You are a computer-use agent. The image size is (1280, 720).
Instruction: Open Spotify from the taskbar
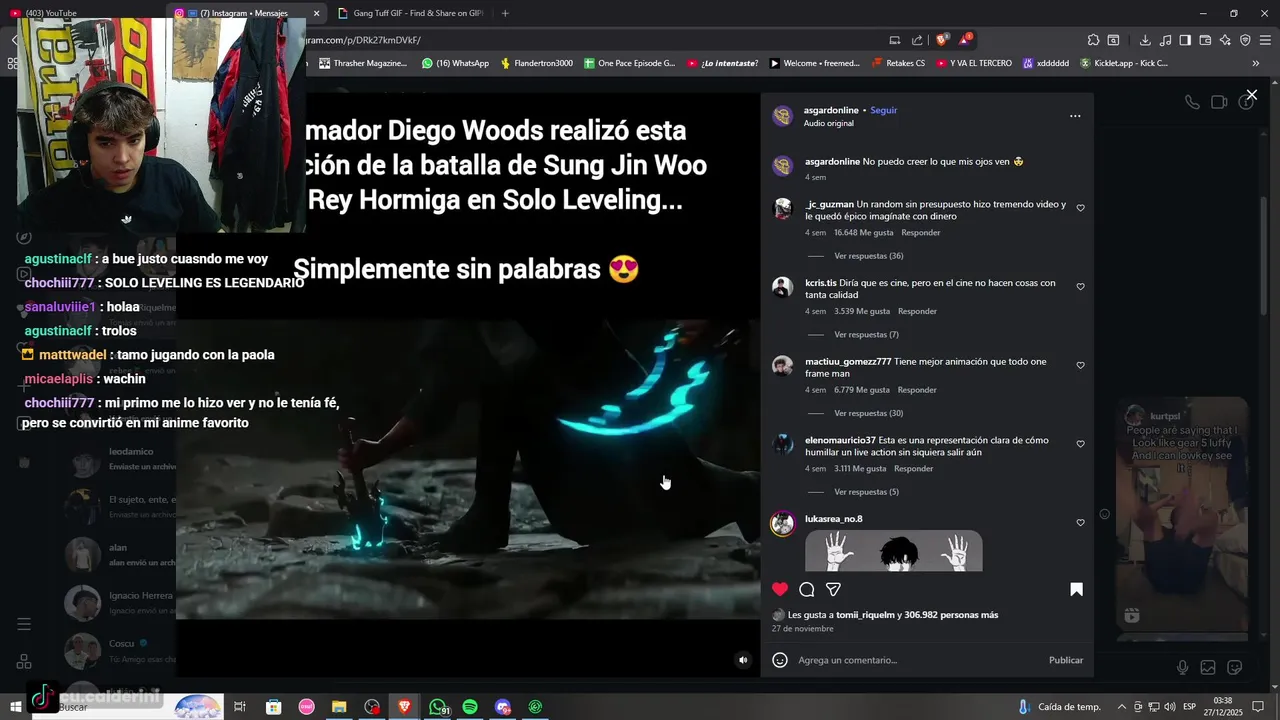click(x=470, y=707)
